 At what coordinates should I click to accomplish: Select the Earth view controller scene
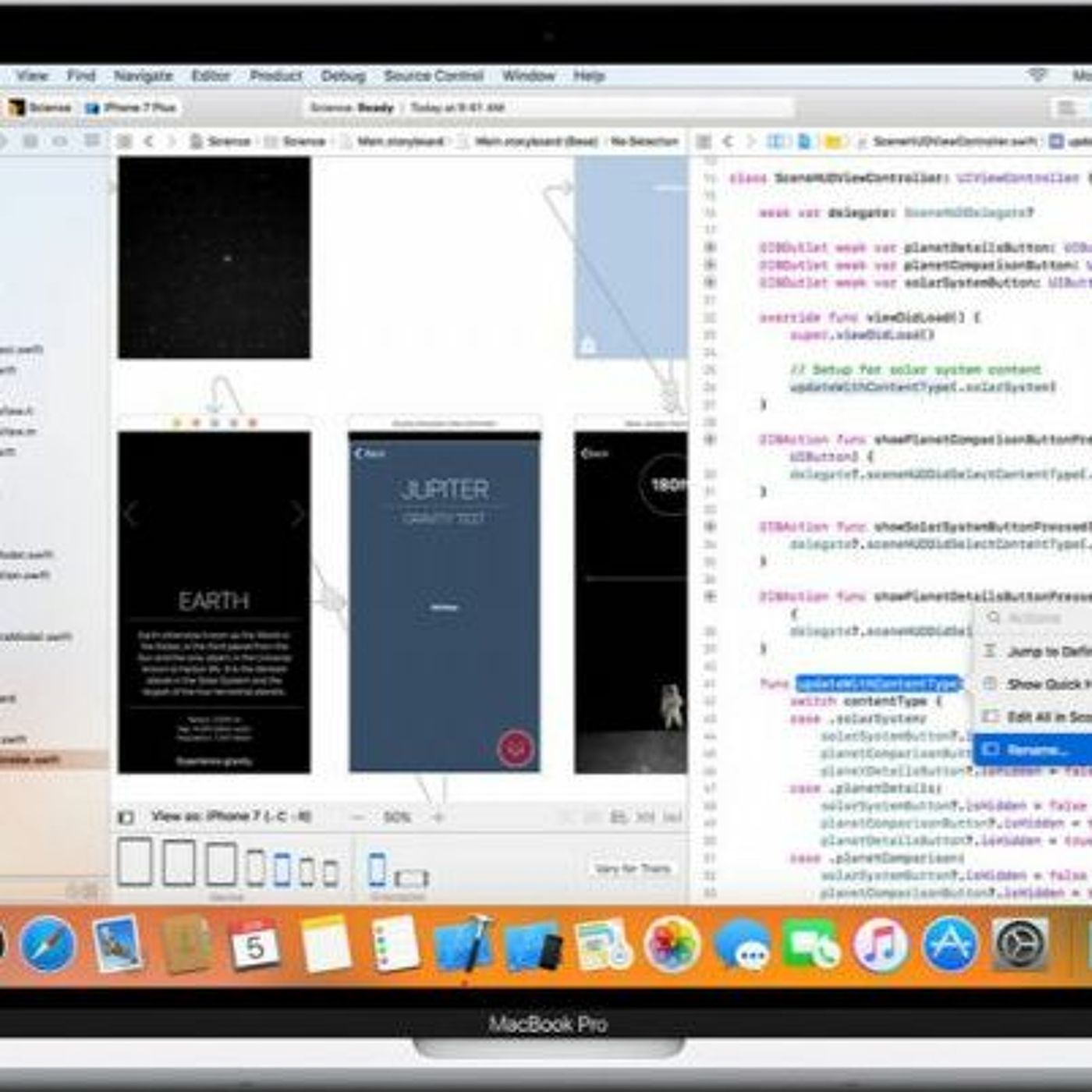(x=214, y=601)
